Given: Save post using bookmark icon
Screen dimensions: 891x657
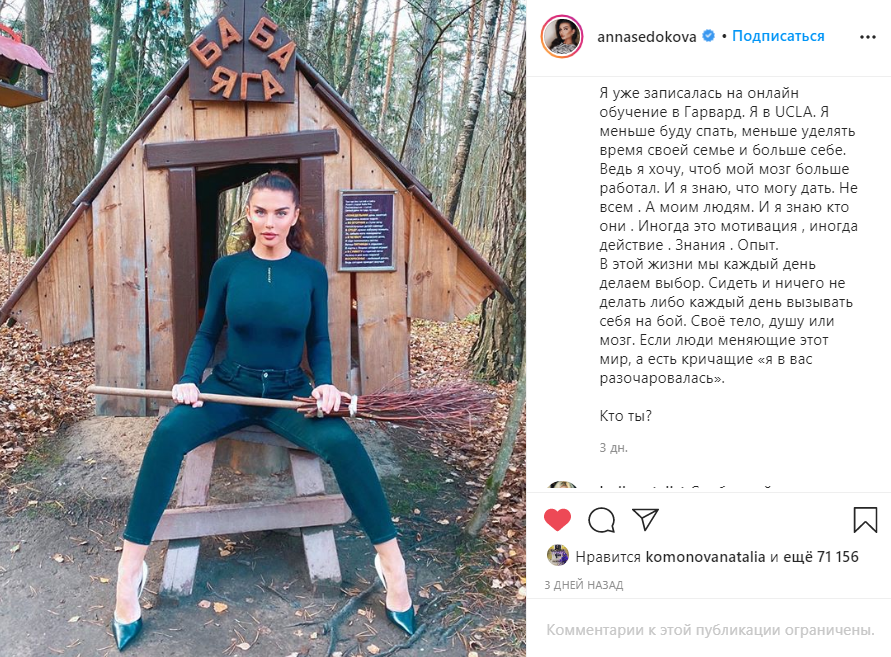Looking at the screenshot, I should [865, 519].
